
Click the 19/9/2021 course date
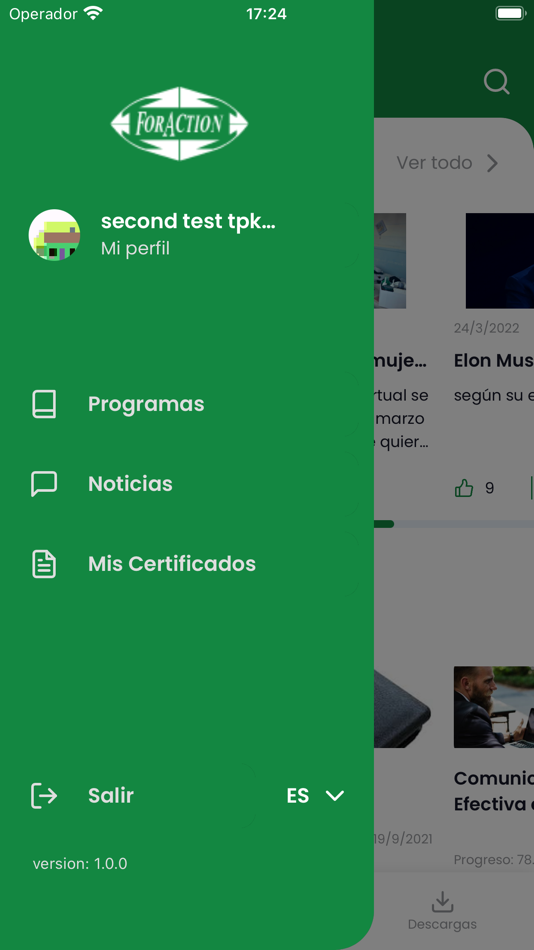coord(403,839)
